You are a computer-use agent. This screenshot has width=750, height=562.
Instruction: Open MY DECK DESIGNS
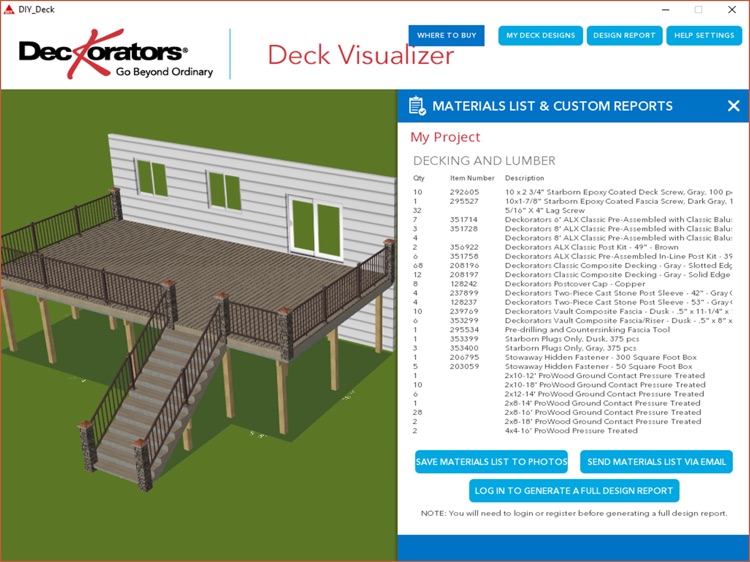pyautogui.click(x=540, y=35)
